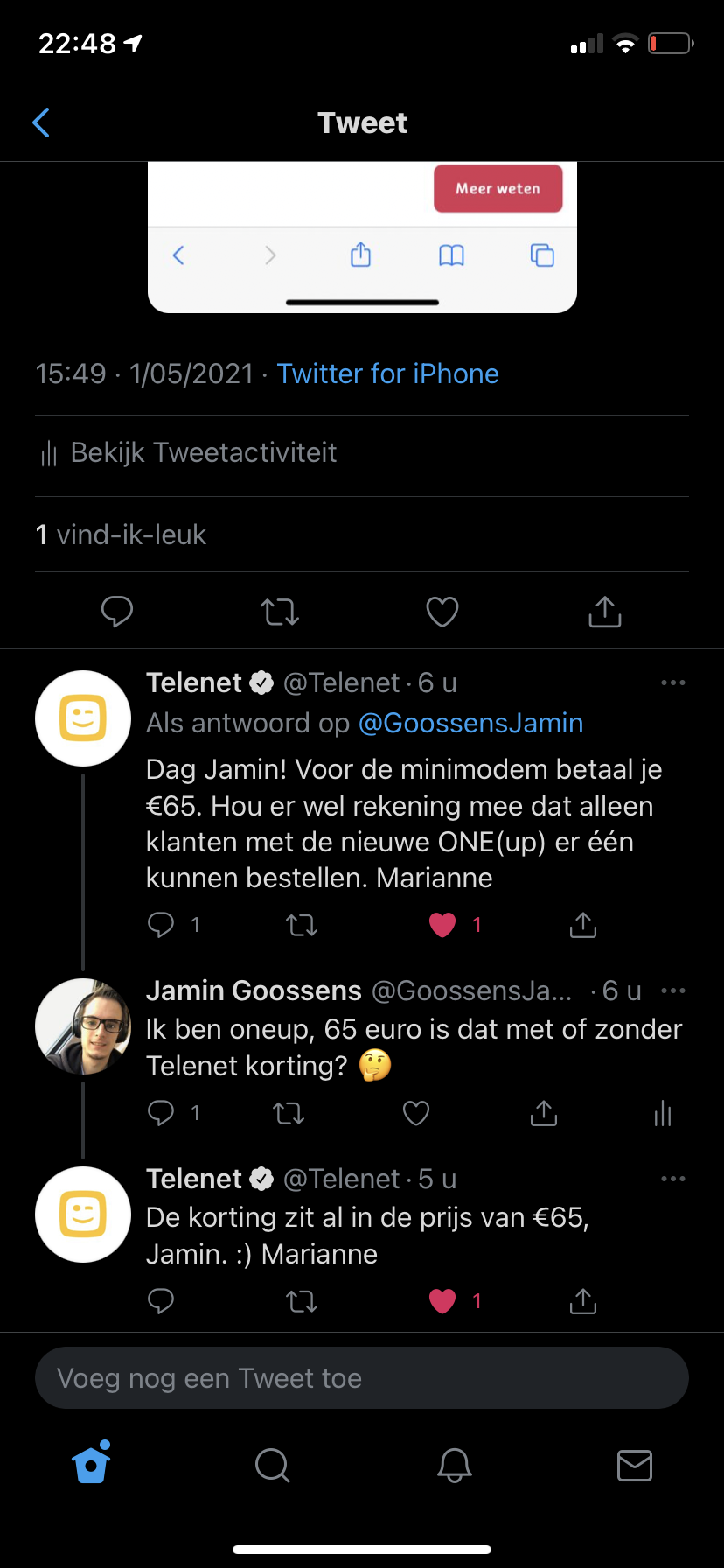
Task: Open direct messages envelope tab
Action: tap(634, 1465)
